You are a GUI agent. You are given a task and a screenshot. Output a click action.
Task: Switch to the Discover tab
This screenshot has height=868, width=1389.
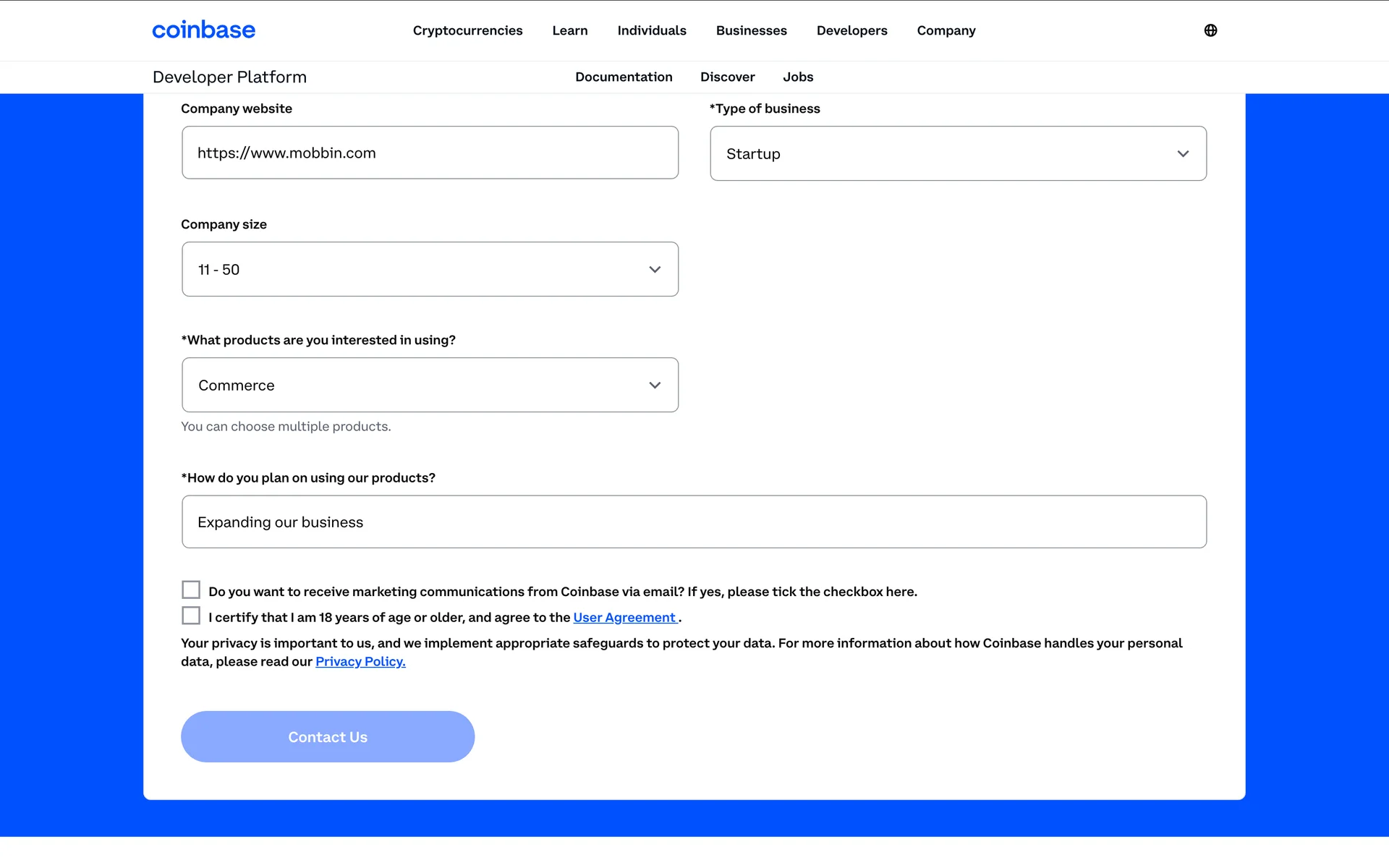coord(727,77)
